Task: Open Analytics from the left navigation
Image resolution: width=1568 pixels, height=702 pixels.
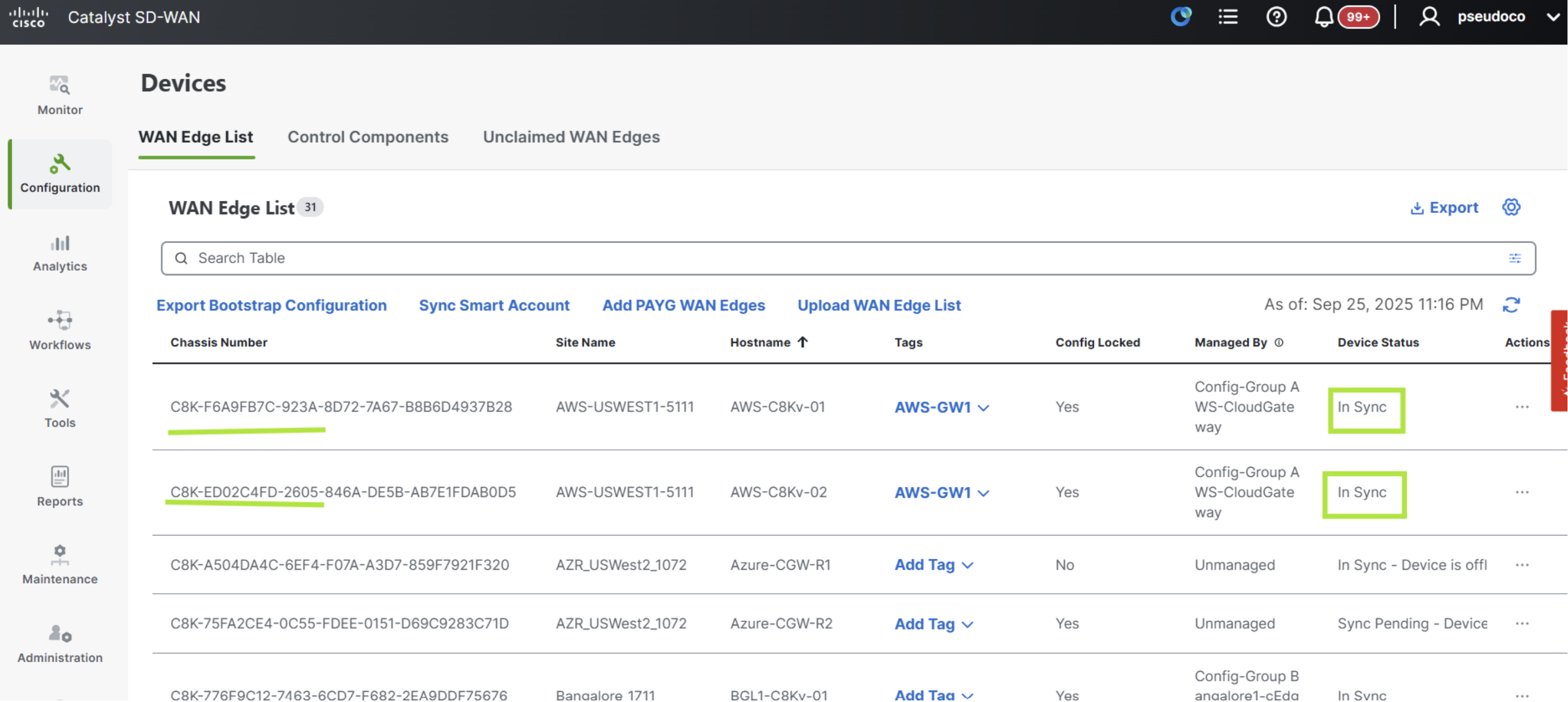Action: click(x=60, y=253)
